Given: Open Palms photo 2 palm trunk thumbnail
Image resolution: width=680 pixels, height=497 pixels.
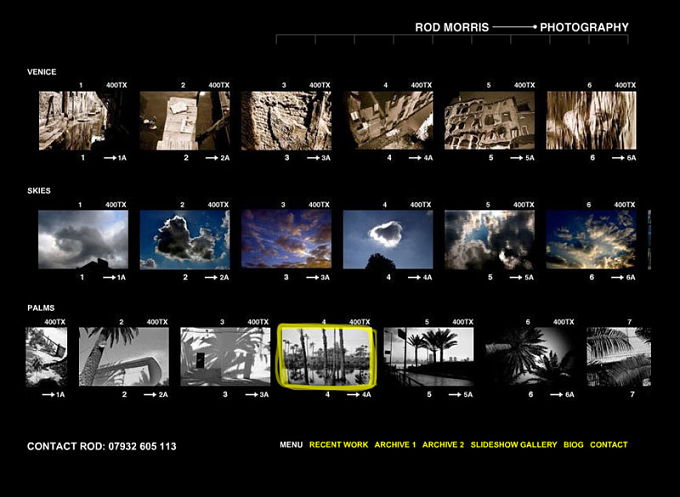Looking at the screenshot, I should [x=124, y=356].
